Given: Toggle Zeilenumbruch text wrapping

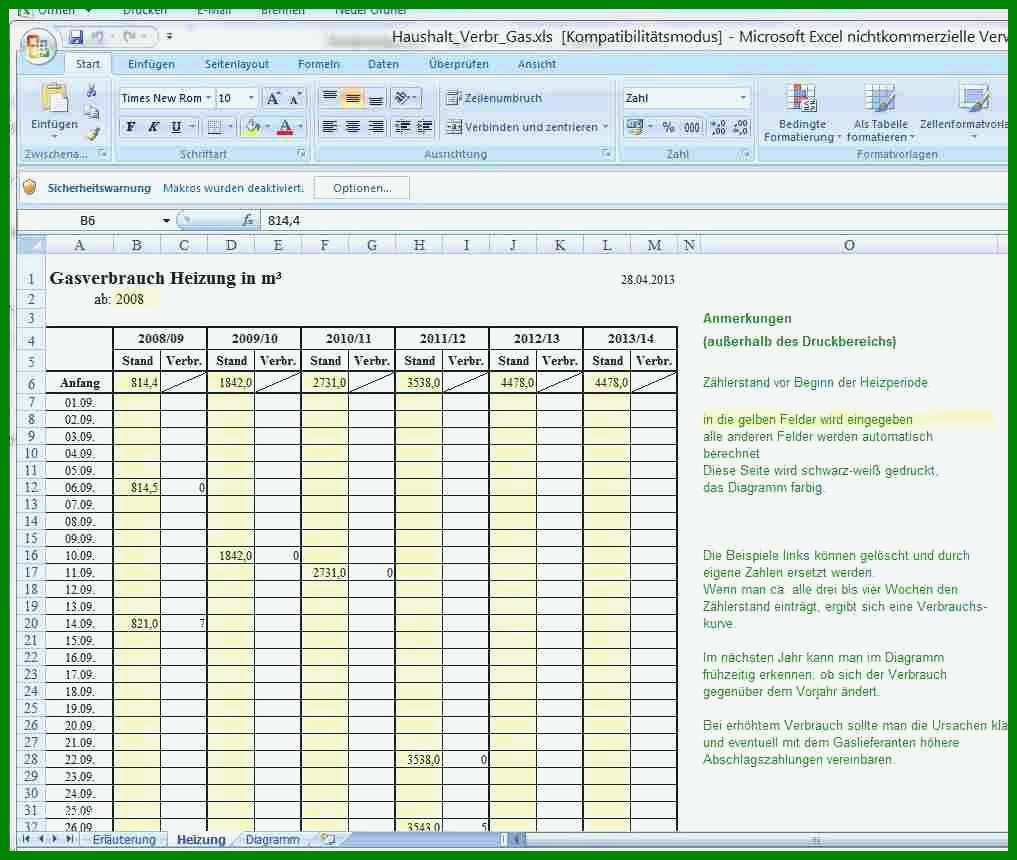Looking at the screenshot, I should click(494, 98).
